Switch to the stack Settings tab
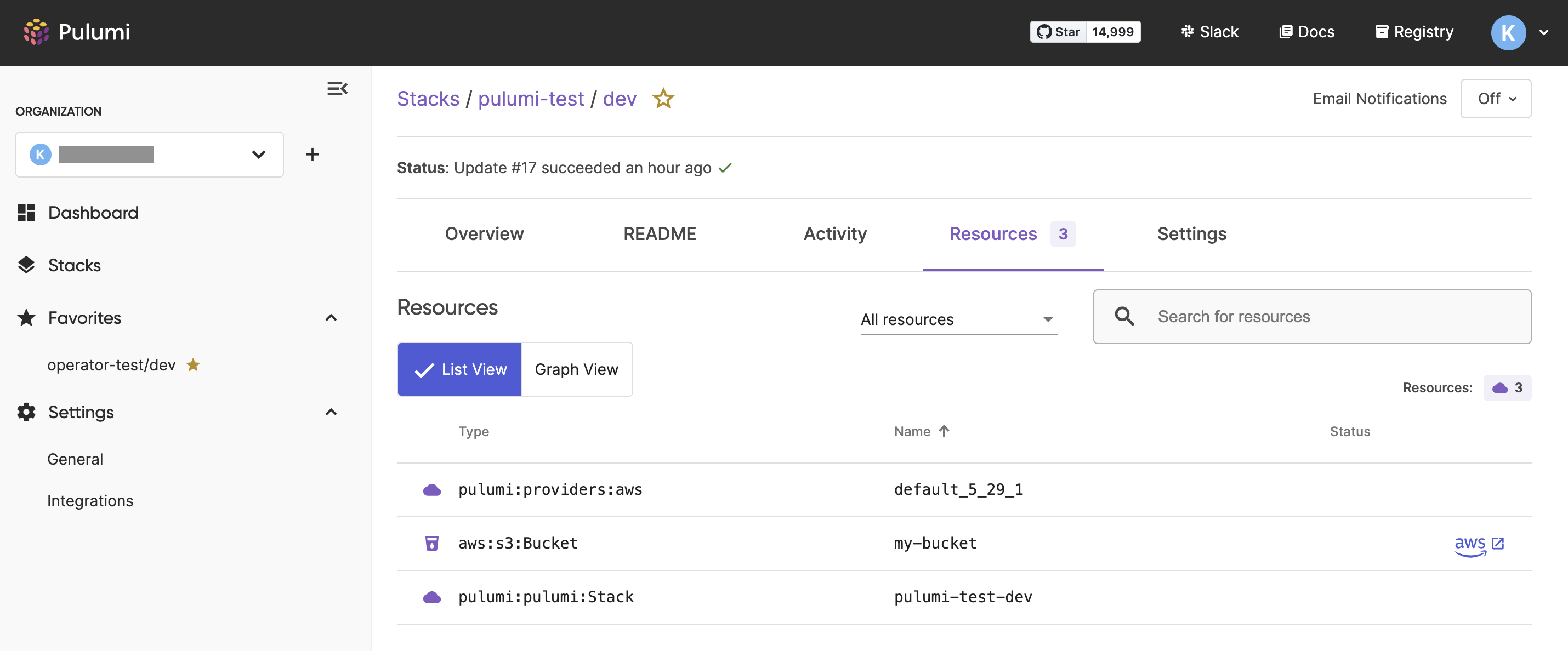This screenshot has height=651, width=1568. (1192, 233)
